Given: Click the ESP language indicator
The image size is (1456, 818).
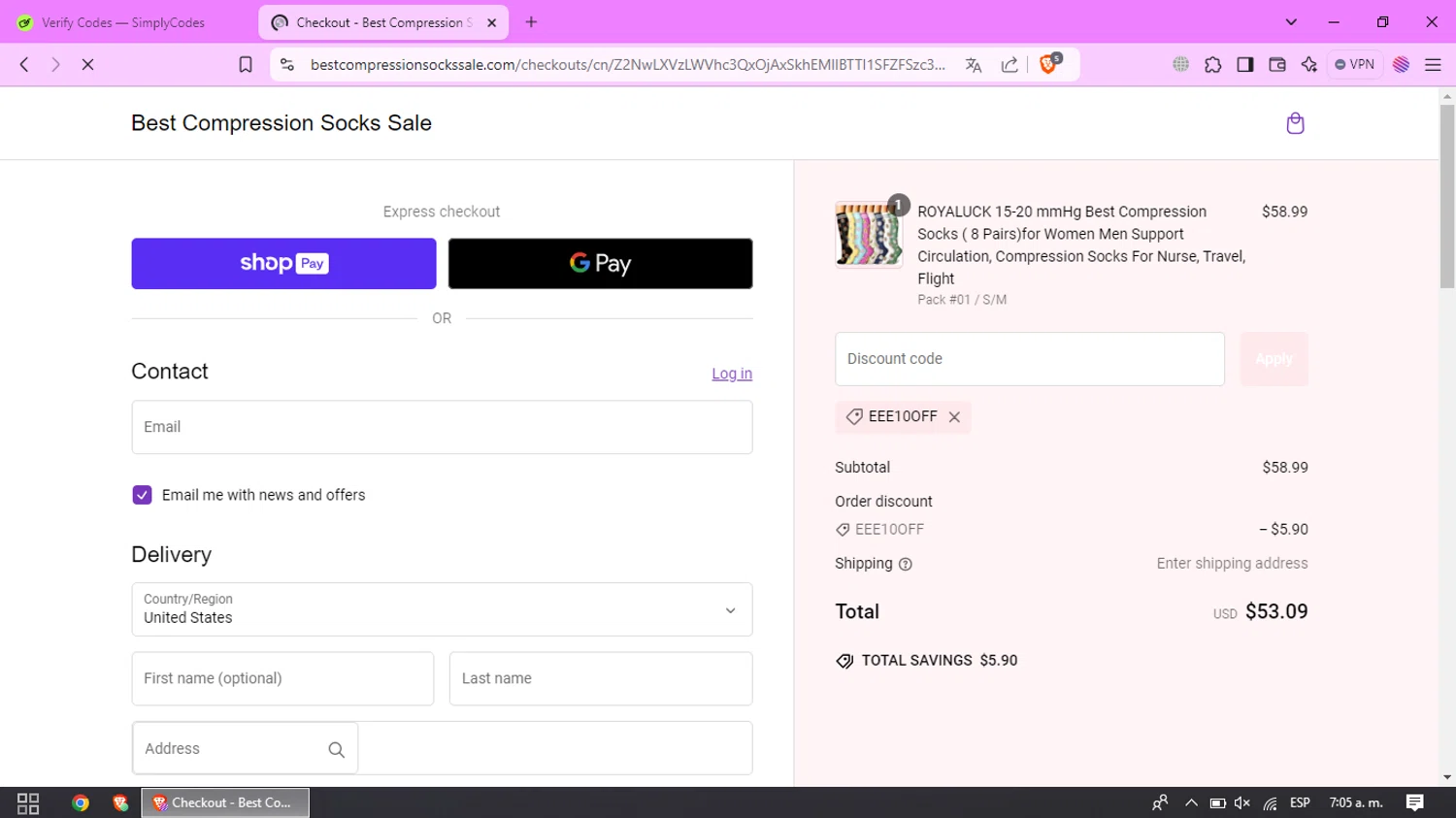Looking at the screenshot, I should tap(1300, 802).
